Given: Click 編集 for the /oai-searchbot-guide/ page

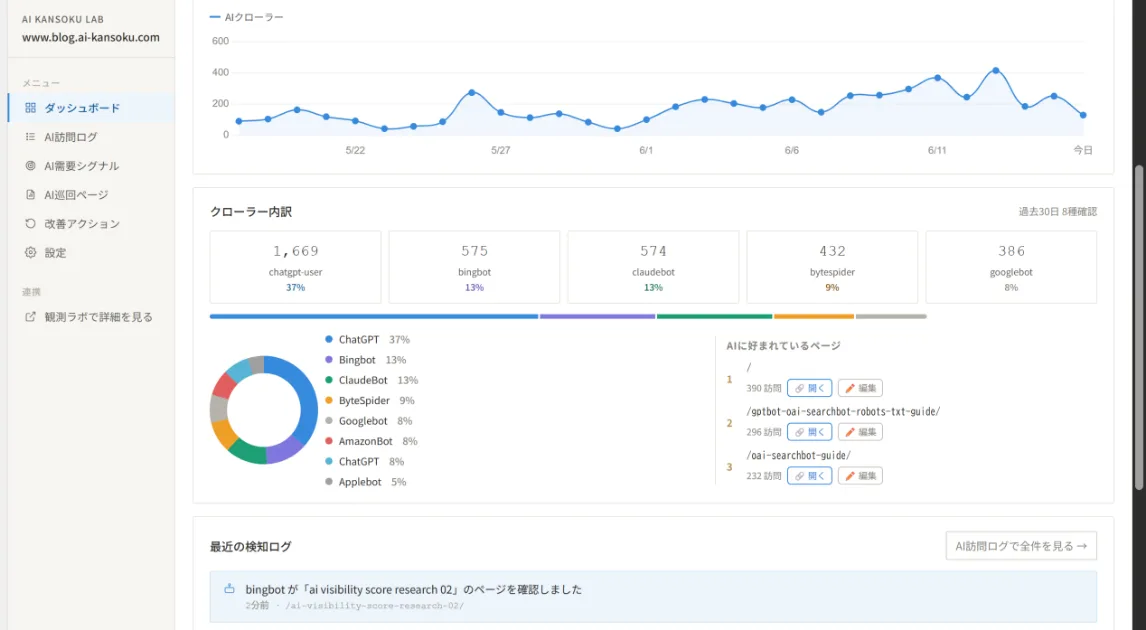Looking at the screenshot, I should [x=860, y=476].
